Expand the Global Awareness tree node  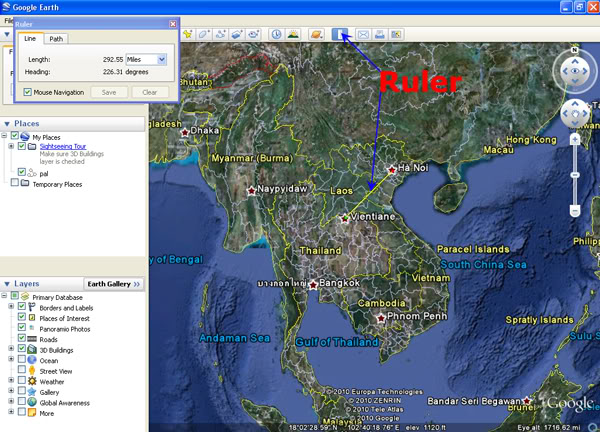[x=11, y=401]
